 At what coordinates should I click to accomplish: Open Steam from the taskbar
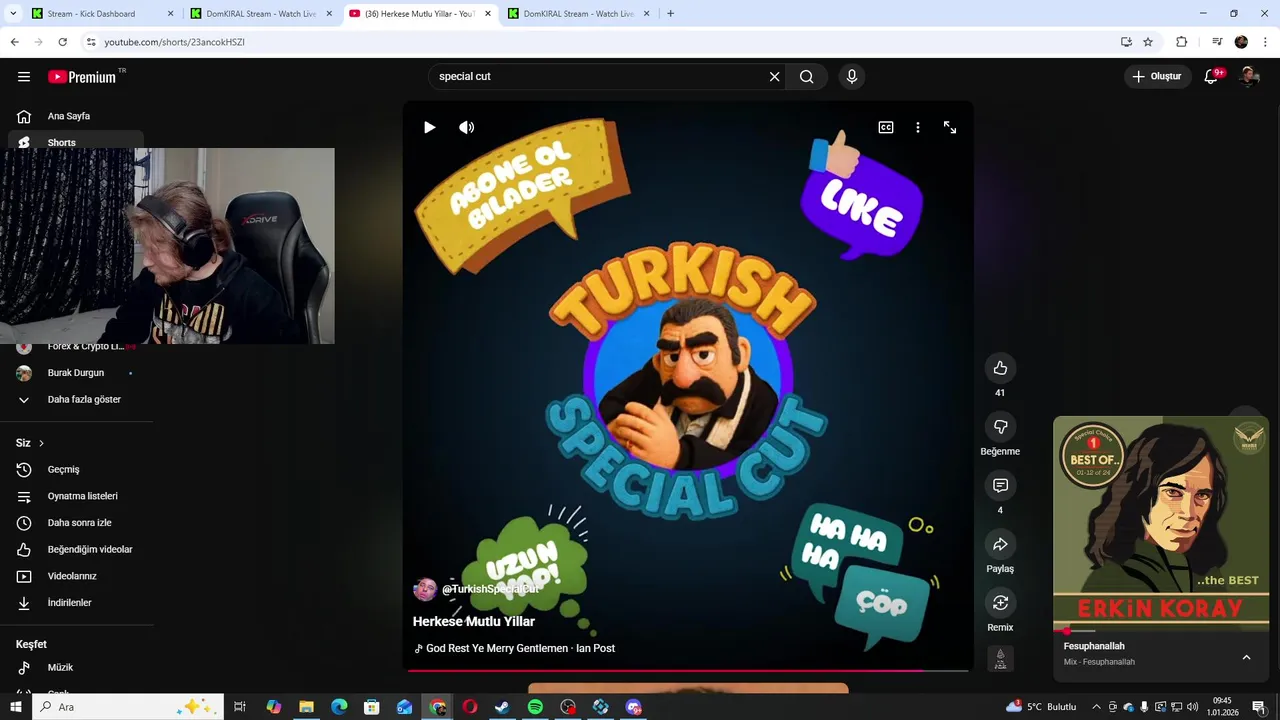tap(502, 707)
